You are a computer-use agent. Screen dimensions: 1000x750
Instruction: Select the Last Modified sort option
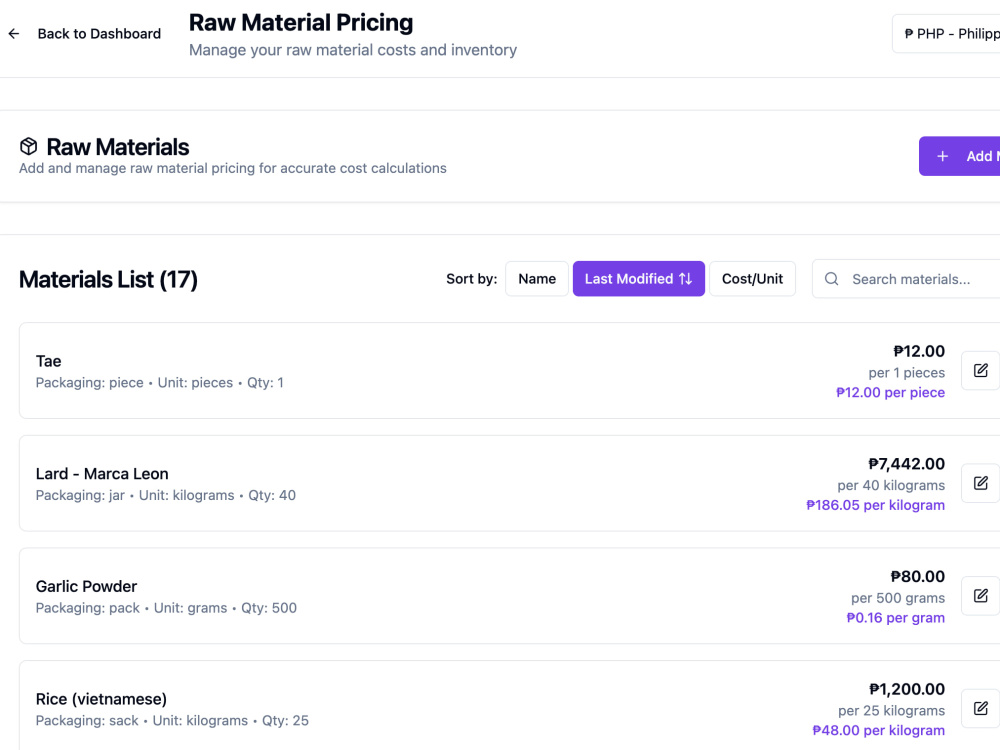638,279
